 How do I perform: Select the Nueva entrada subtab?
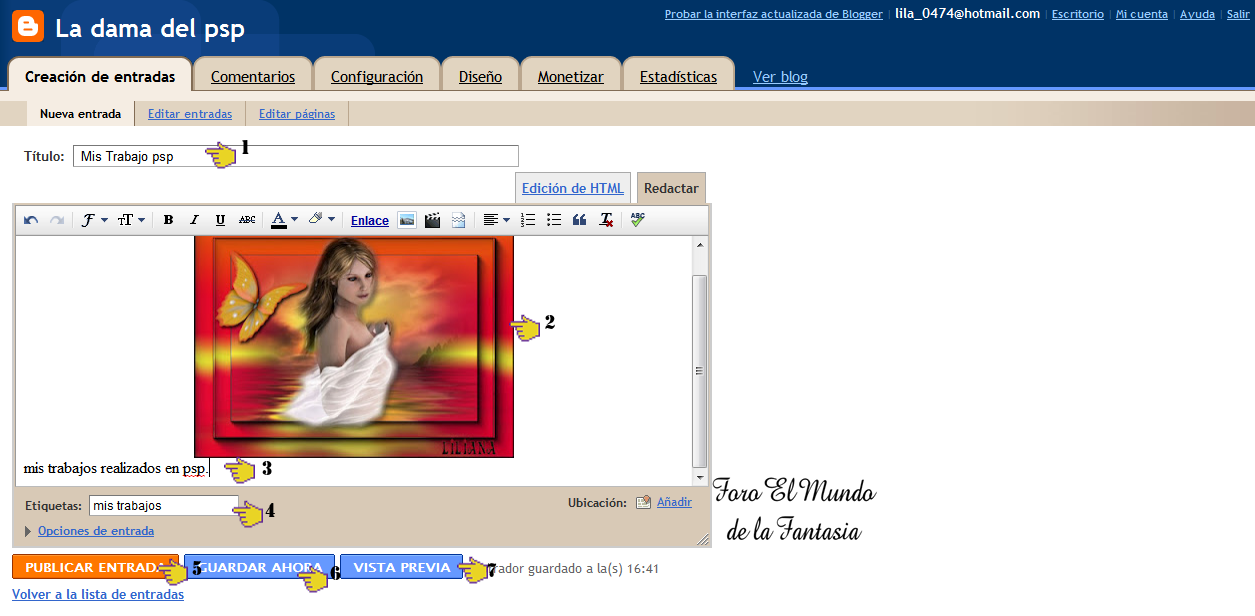81,114
